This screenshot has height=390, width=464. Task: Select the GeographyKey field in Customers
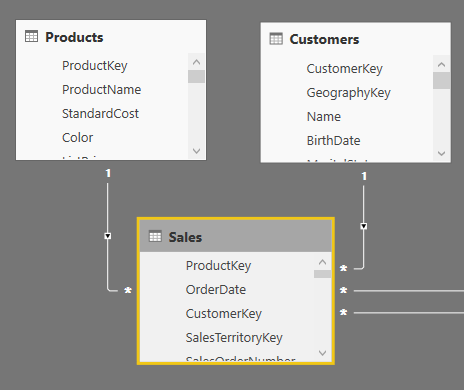(348, 93)
